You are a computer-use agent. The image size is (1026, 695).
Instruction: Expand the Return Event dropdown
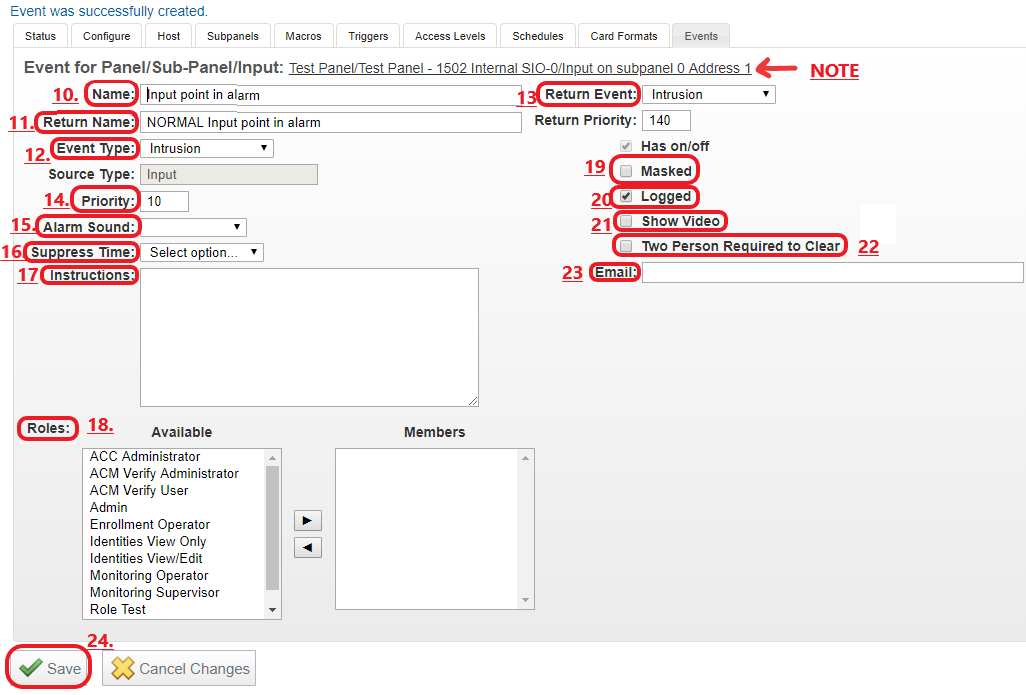[x=708, y=94]
